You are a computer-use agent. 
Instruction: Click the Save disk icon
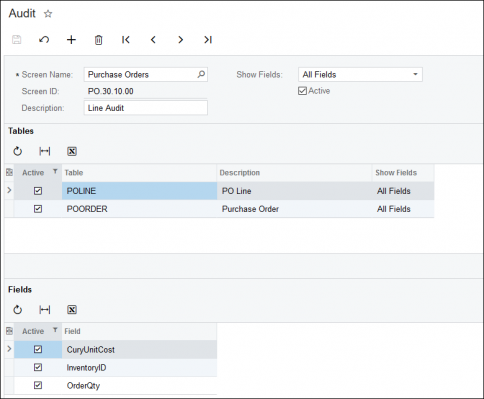tap(17, 40)
